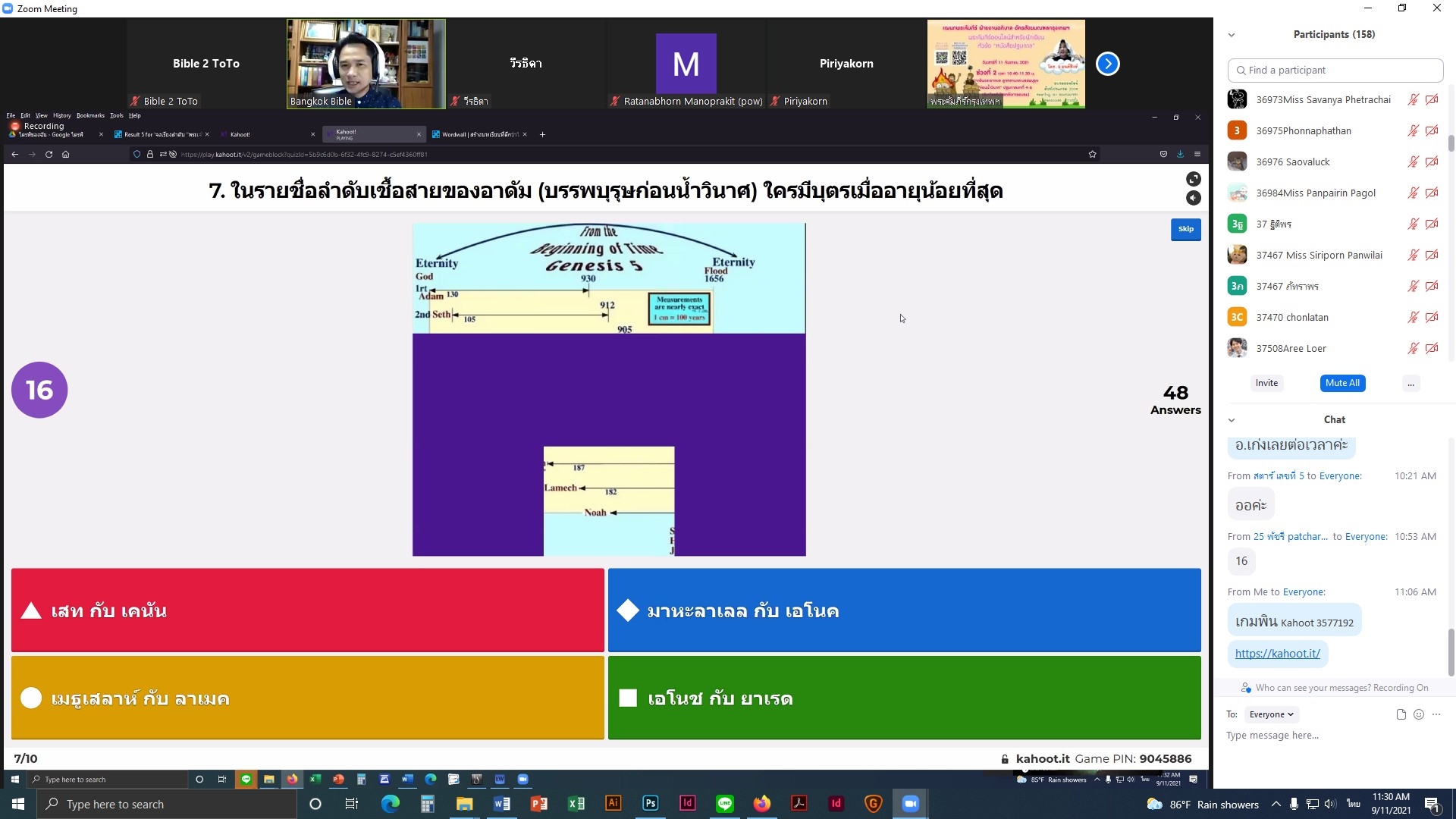Open File Explorer from taskbar
This screenshot has height=819, width=1456.
464,804
